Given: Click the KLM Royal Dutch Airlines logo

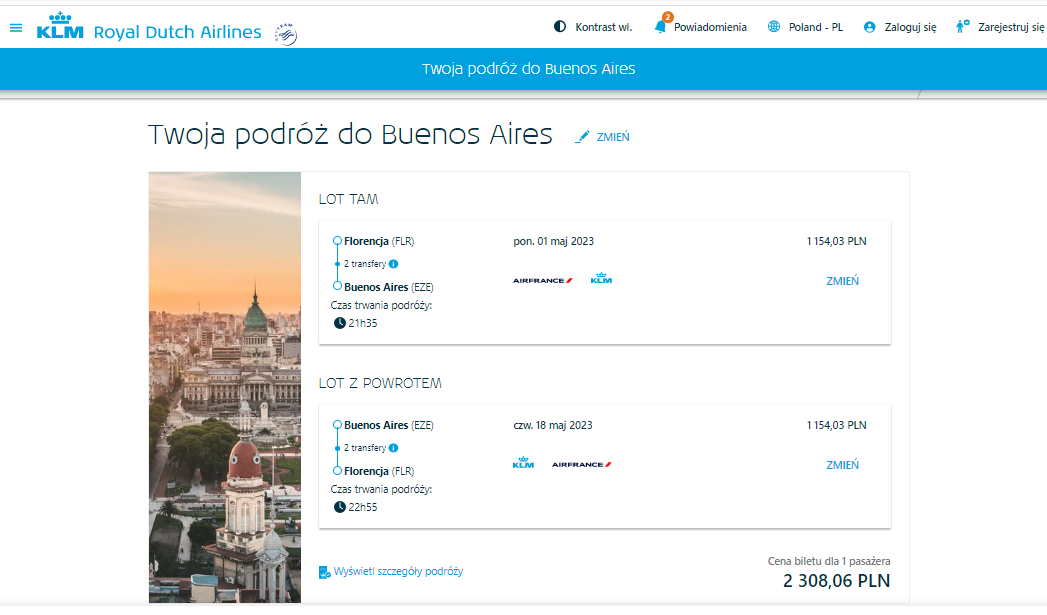Looking at the screenshot, I should 149,27.
